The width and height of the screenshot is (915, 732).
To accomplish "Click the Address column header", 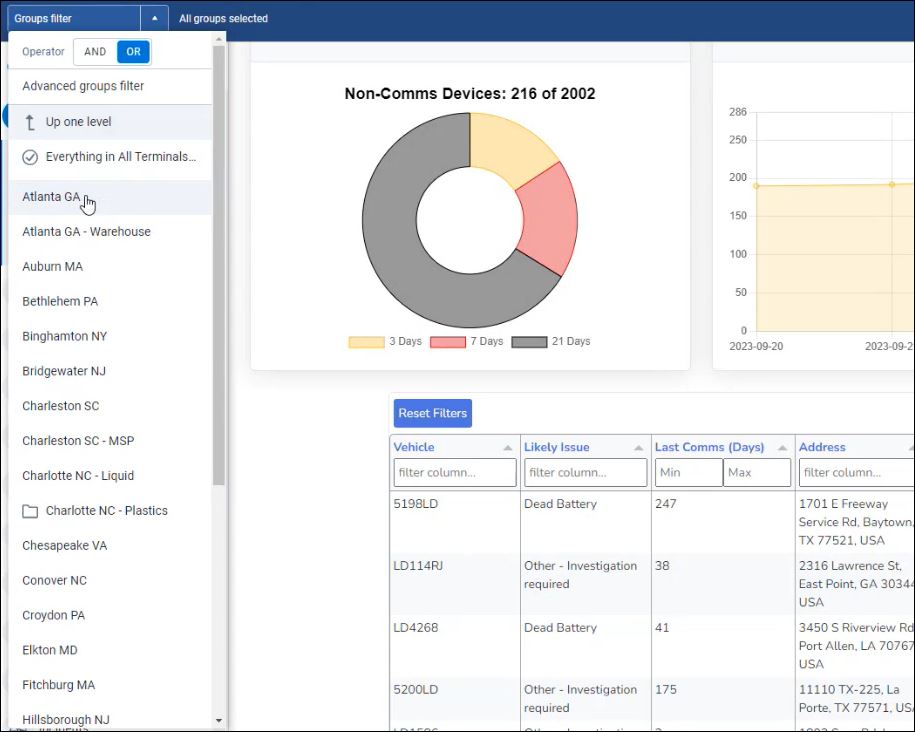I will (x=822, y=447).
